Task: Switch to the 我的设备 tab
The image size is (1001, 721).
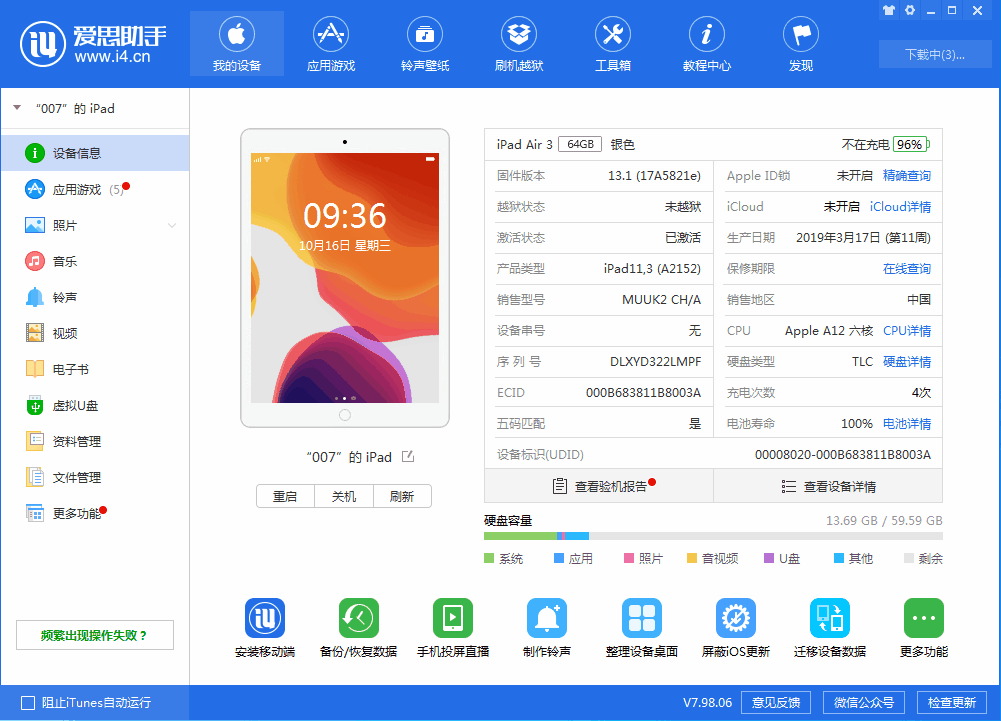Action: (236, 43)
